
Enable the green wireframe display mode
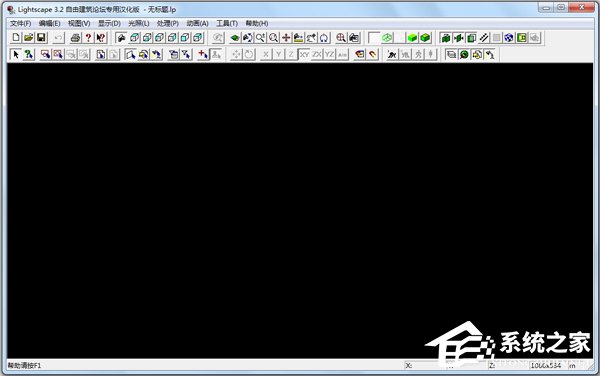click(387, 37)
